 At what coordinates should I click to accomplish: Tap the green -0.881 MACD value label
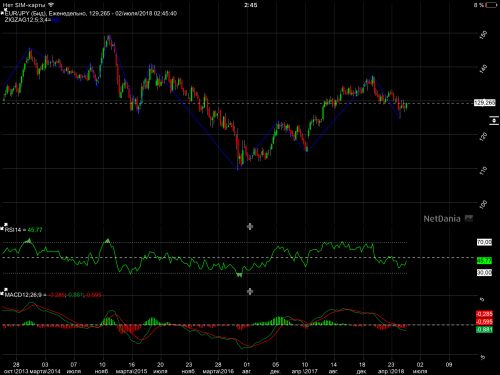tap(484, 330)
